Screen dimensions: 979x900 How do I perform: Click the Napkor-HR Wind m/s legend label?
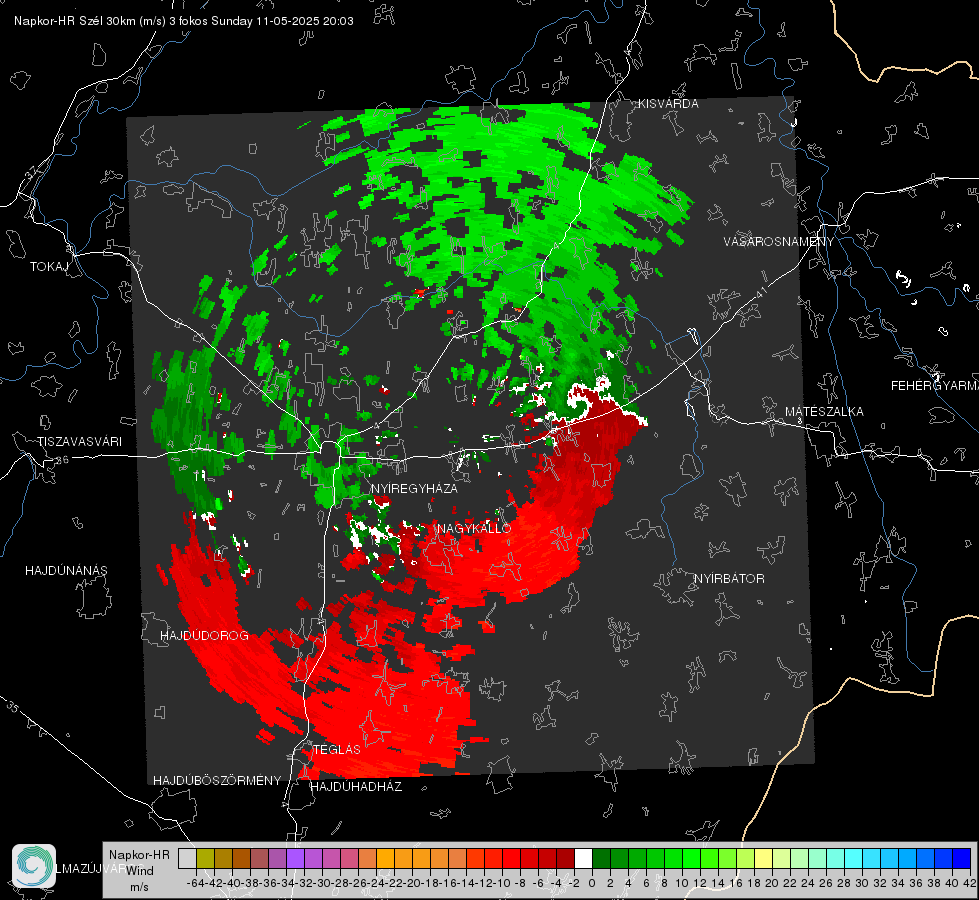point(139,871)
